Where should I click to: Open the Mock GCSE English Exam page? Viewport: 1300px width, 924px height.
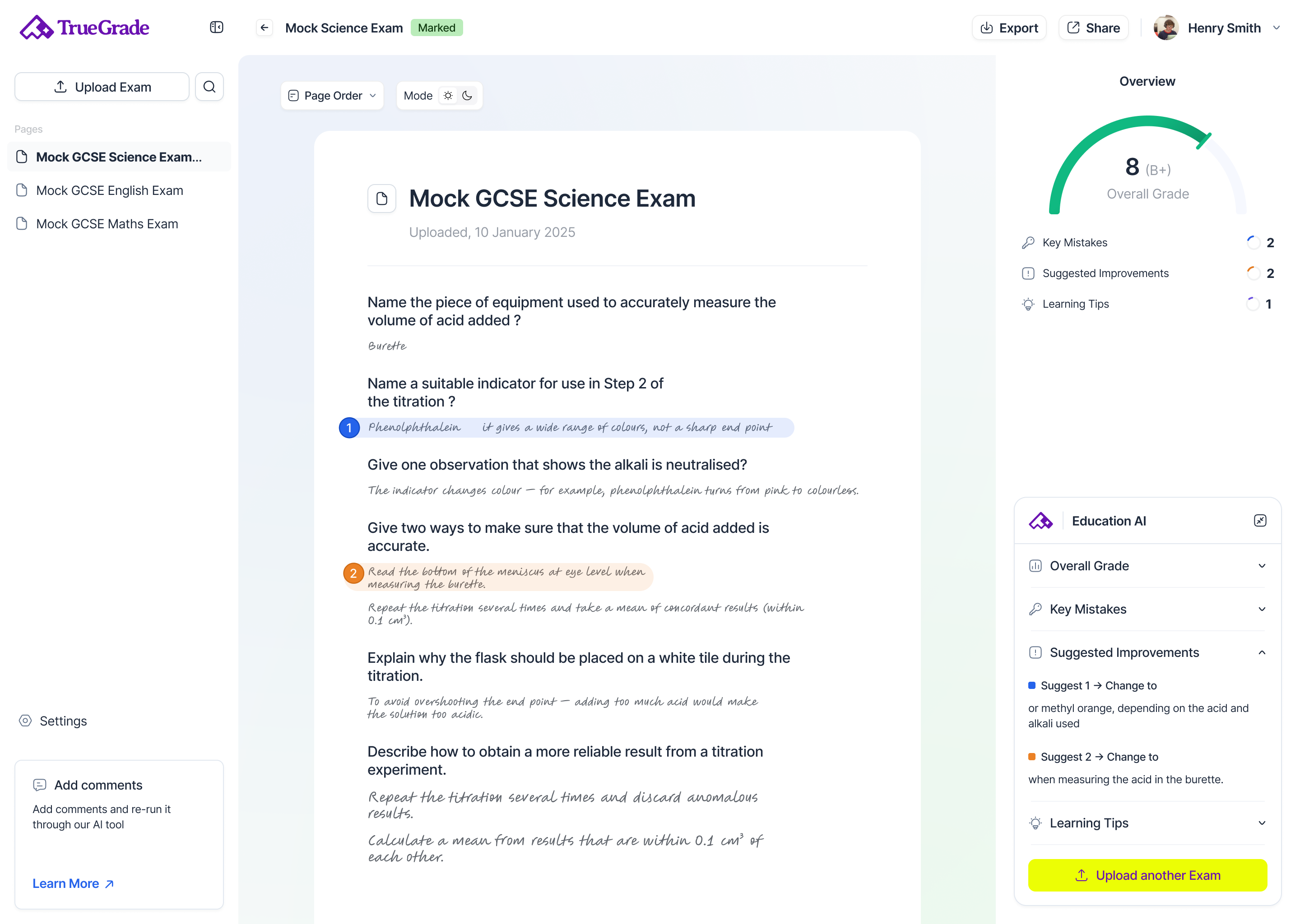click(x=110, y=190)
